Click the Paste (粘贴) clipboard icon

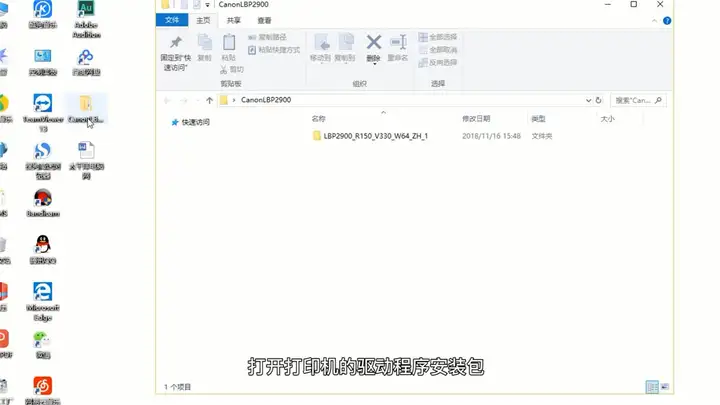click(229, 43)
